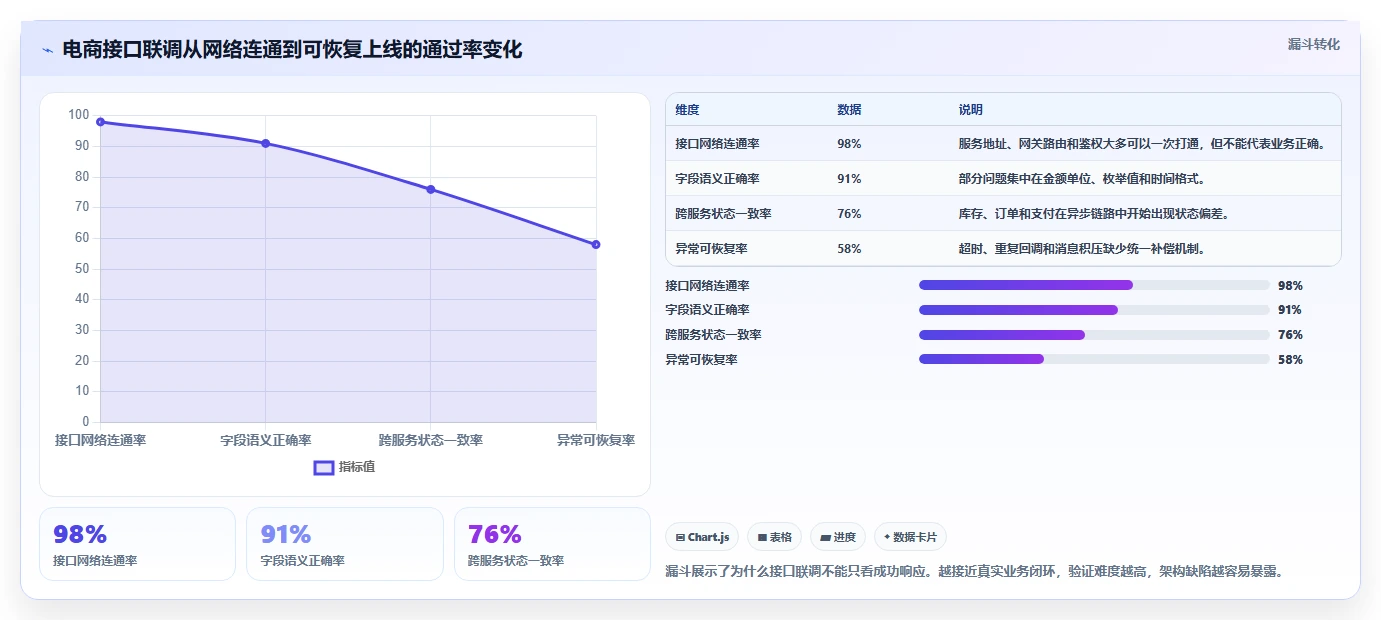Click the 50 tick on the y-axis
The image size is (1381, 620).
pos(82,269)
